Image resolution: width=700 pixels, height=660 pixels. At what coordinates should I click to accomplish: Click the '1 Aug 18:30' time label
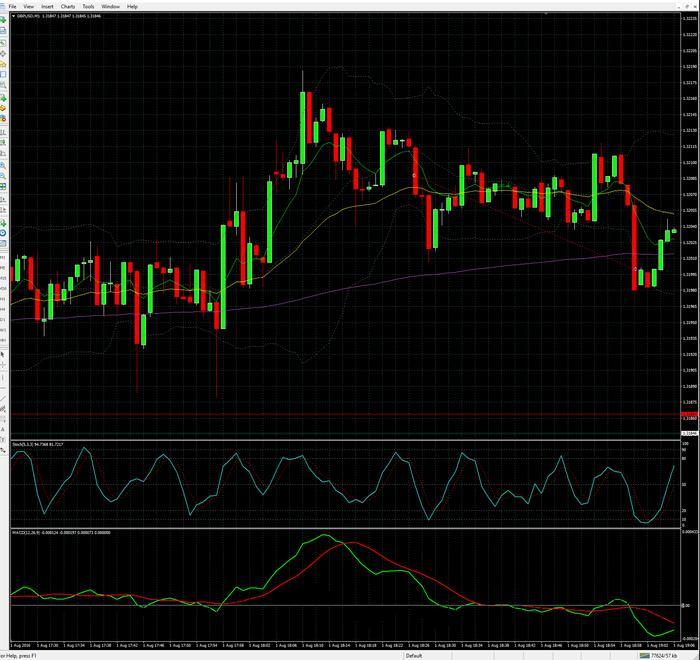(445, 645)
